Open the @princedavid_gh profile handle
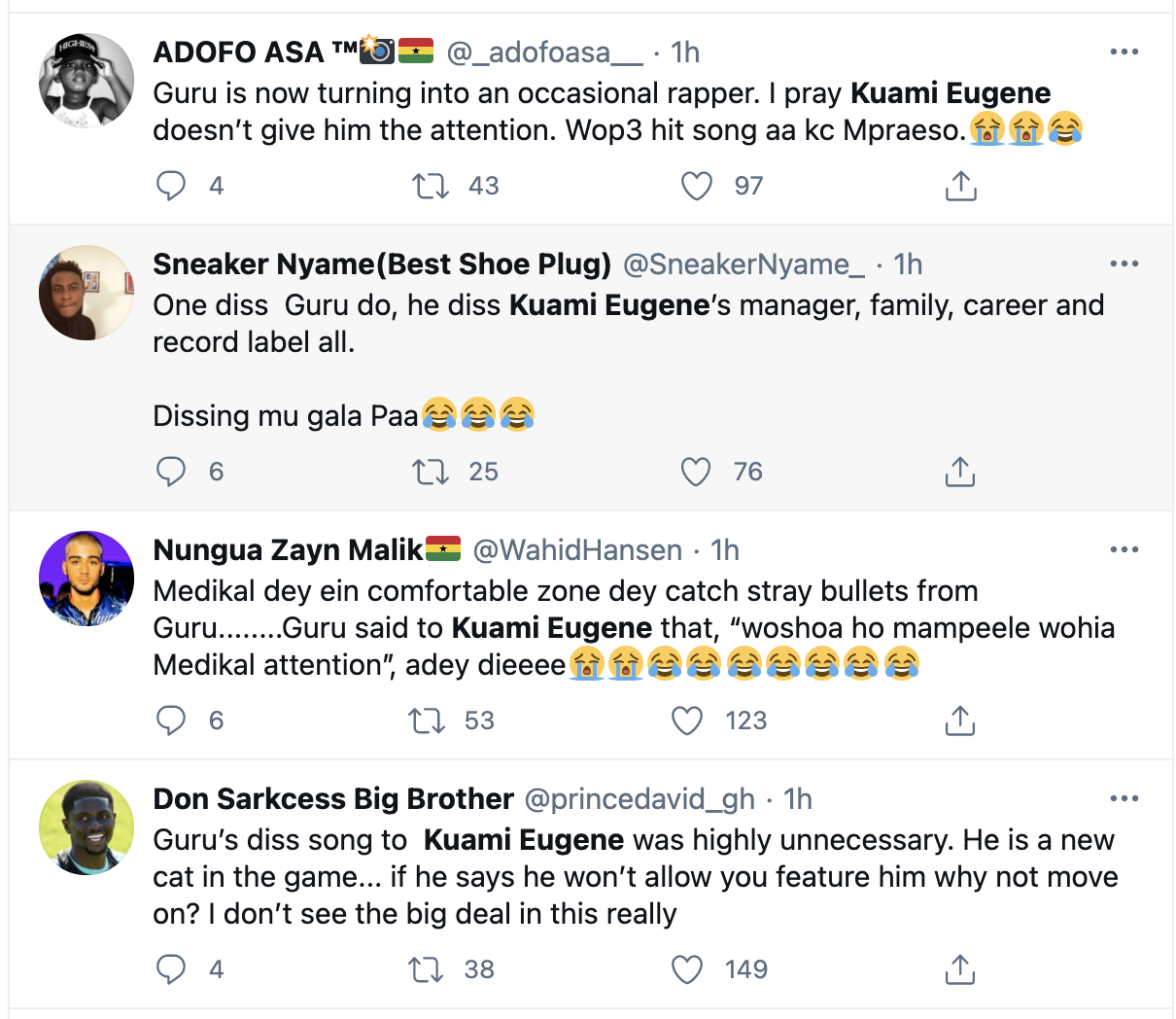 coord(640,799)
